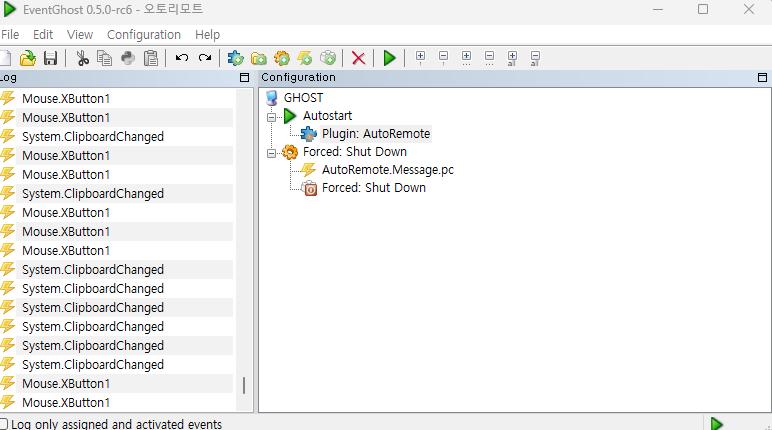Click the Add Macro gear icon
The height and width of the screenshot is (430, 772).
point(282,58)
